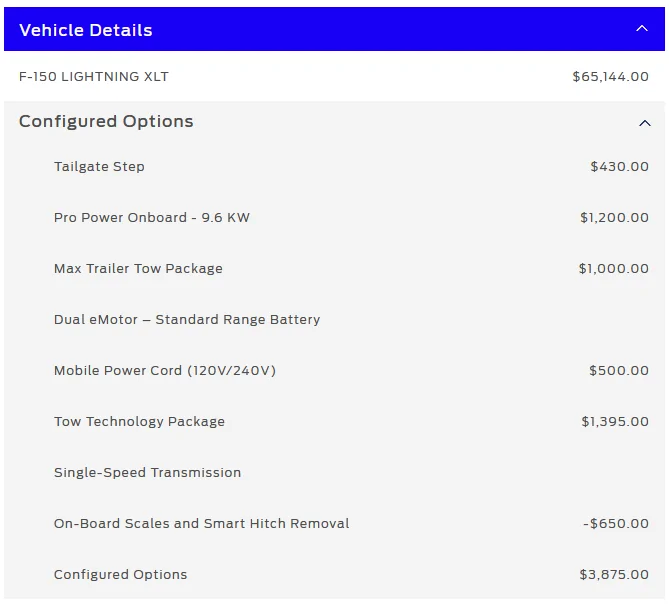Select the Tailgate Step option
The image size is (669, 609).
(x=99, y=167)
